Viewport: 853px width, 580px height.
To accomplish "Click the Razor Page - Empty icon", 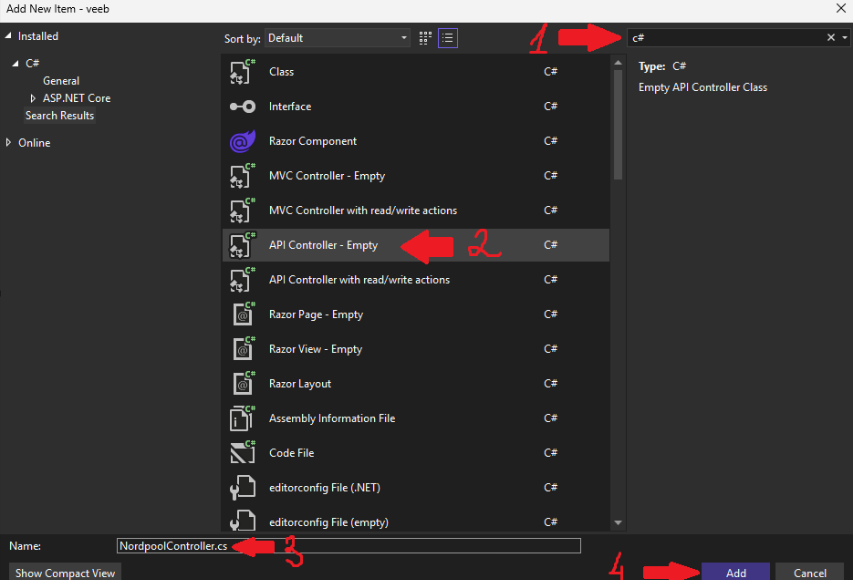I will tap(243, 315).
